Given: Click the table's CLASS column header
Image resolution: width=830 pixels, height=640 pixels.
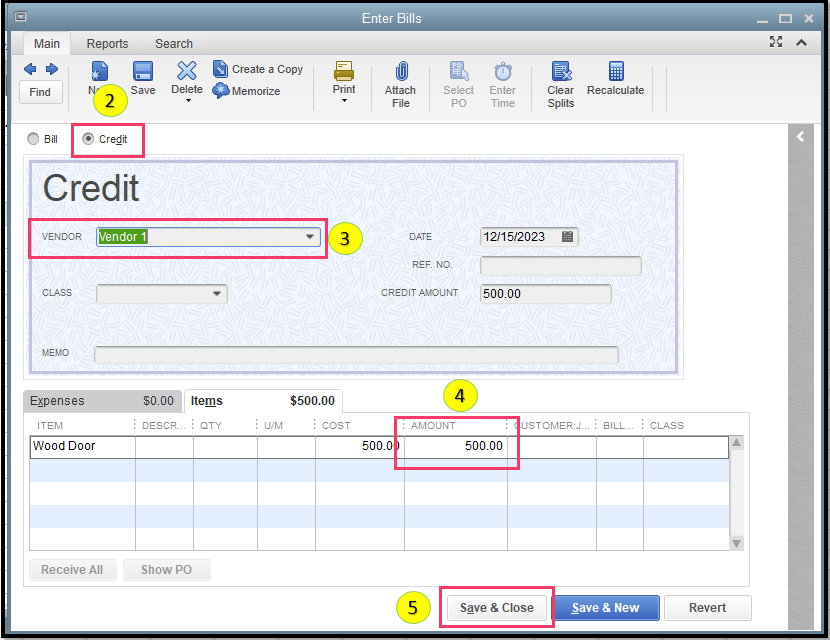Looking at the screenshot, I should [667, 426].
